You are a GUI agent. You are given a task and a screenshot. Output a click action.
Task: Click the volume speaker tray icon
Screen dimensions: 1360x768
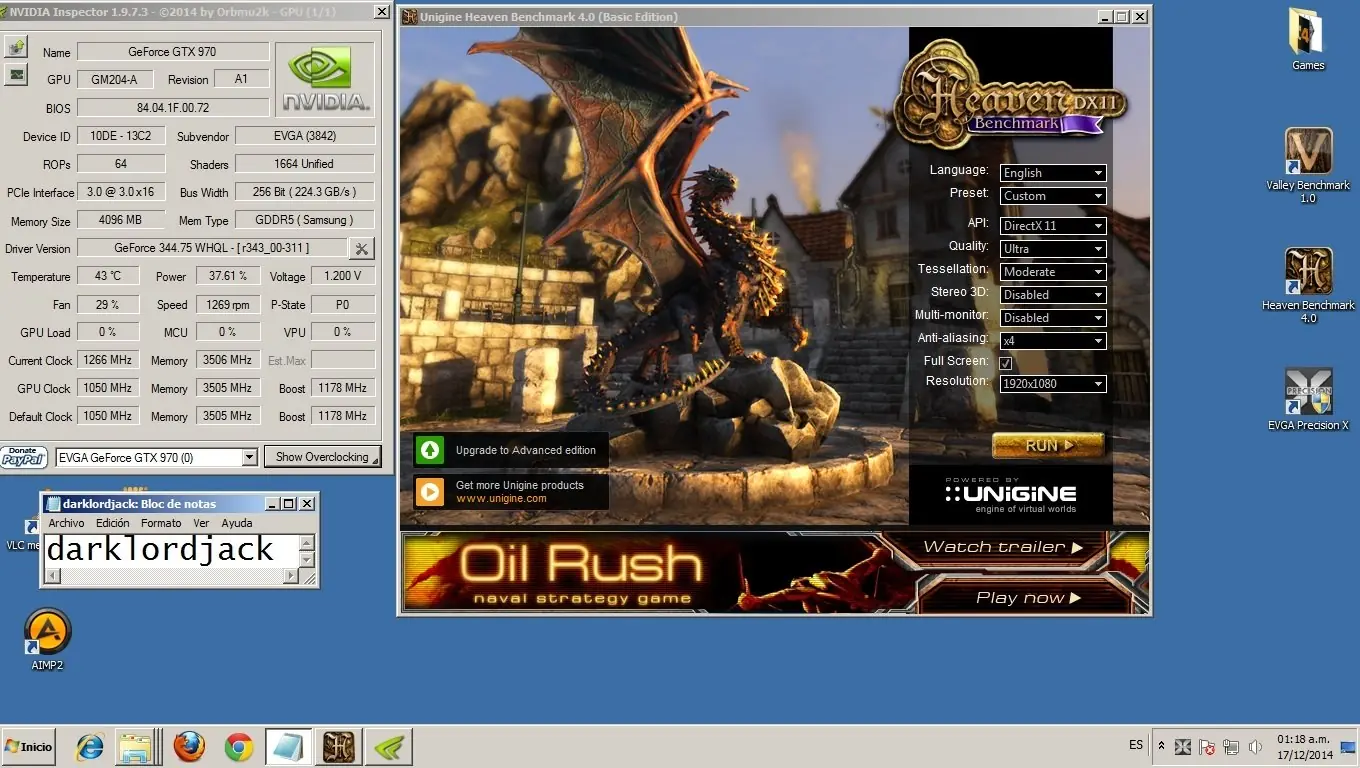pos(1254,747)
